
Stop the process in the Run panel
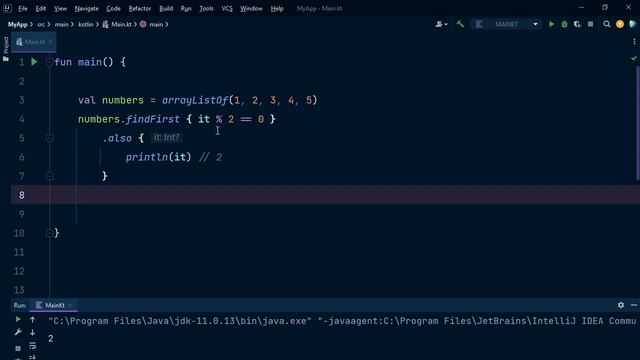pos(18,348)
